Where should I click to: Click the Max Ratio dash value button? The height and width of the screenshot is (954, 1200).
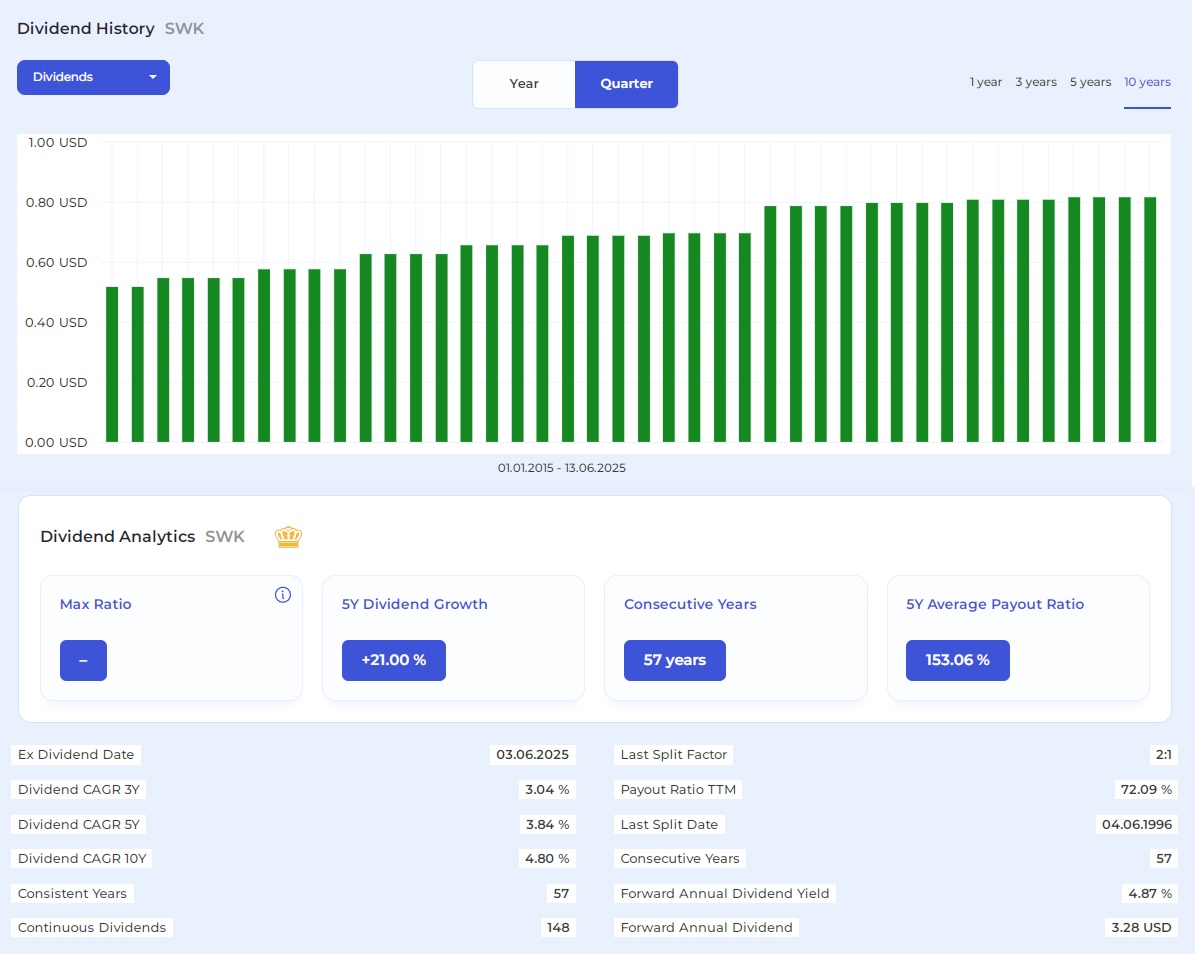coord(83,660)
